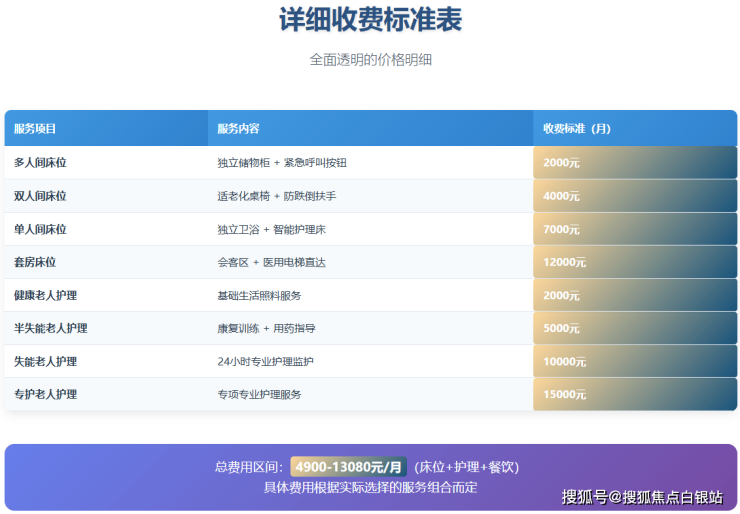Select the "收费标准（月）" column header
Viewport: 740px width, 514px height.
(x=577, y=129)
